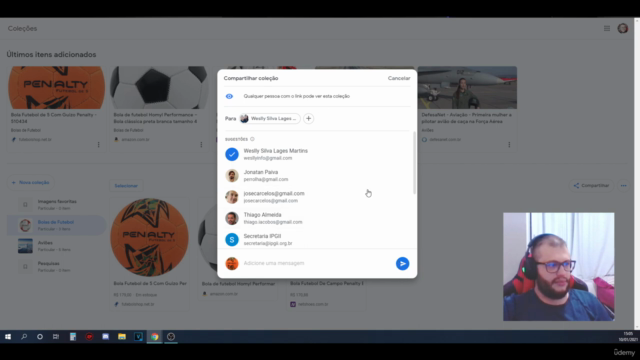The image size is (640, 360).
Task: Click the Secretaria IPGII name text
Action: (x=262, y=236)
